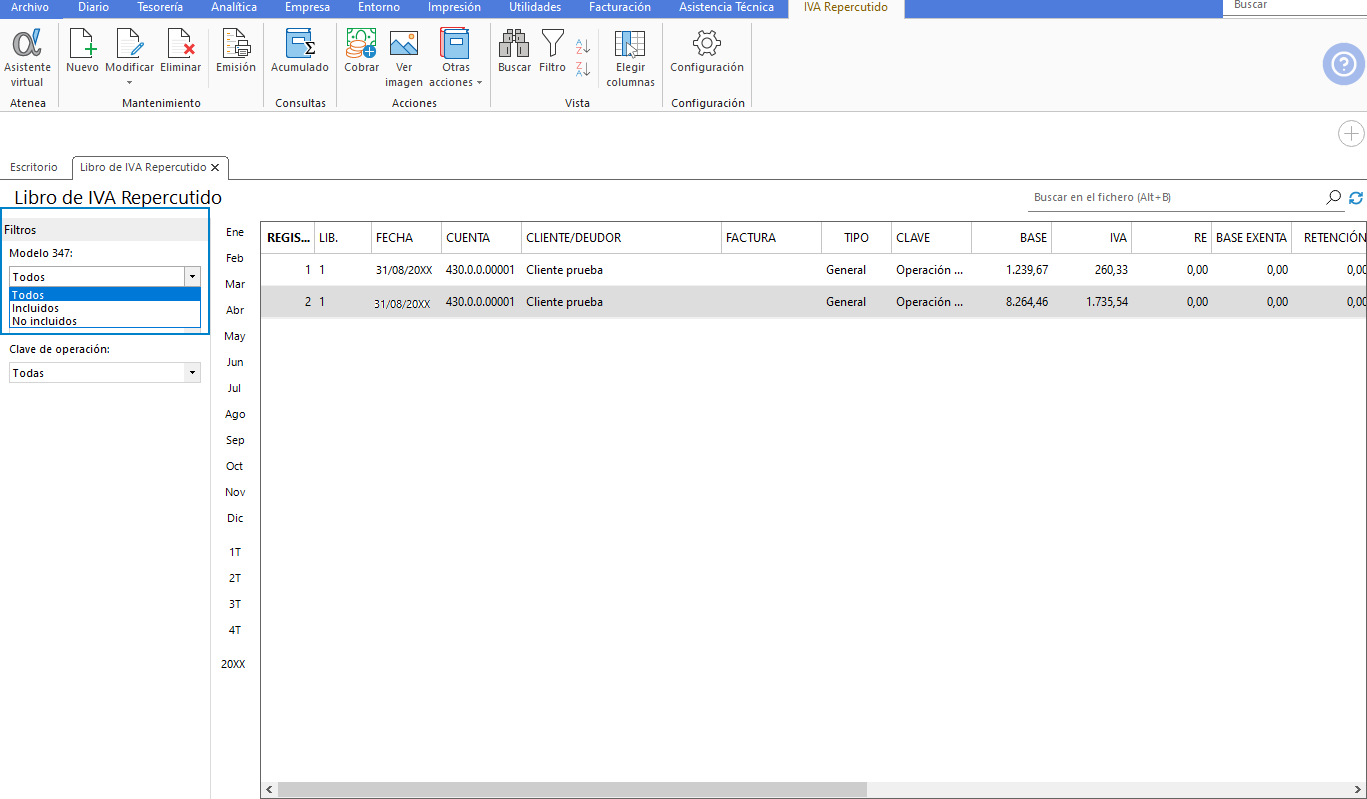
Task: Click the circled plus add icon
Action: point(1351,134)
